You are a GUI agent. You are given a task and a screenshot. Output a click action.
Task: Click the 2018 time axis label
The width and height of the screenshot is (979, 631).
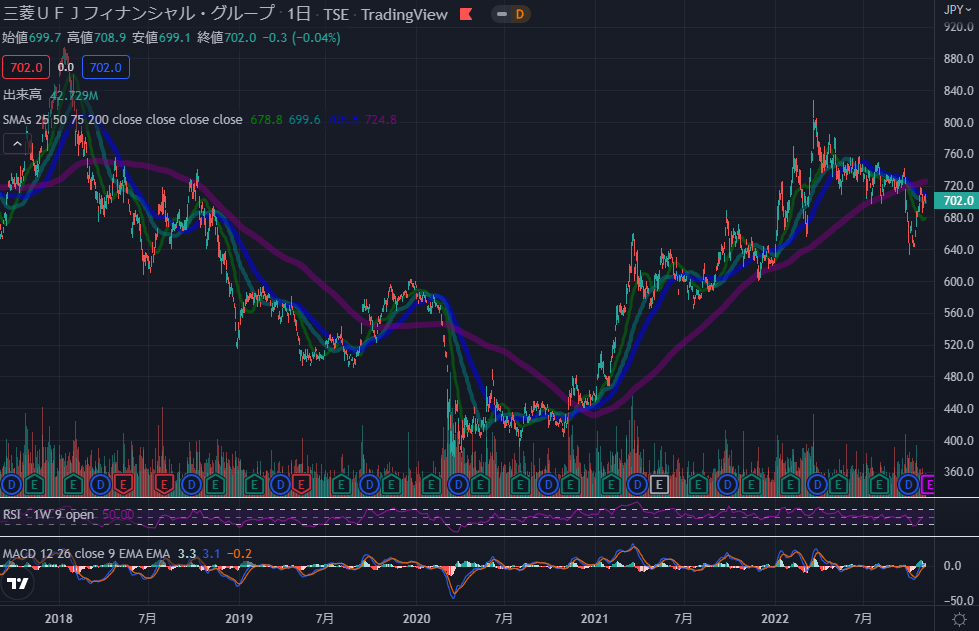click(59, 619)
